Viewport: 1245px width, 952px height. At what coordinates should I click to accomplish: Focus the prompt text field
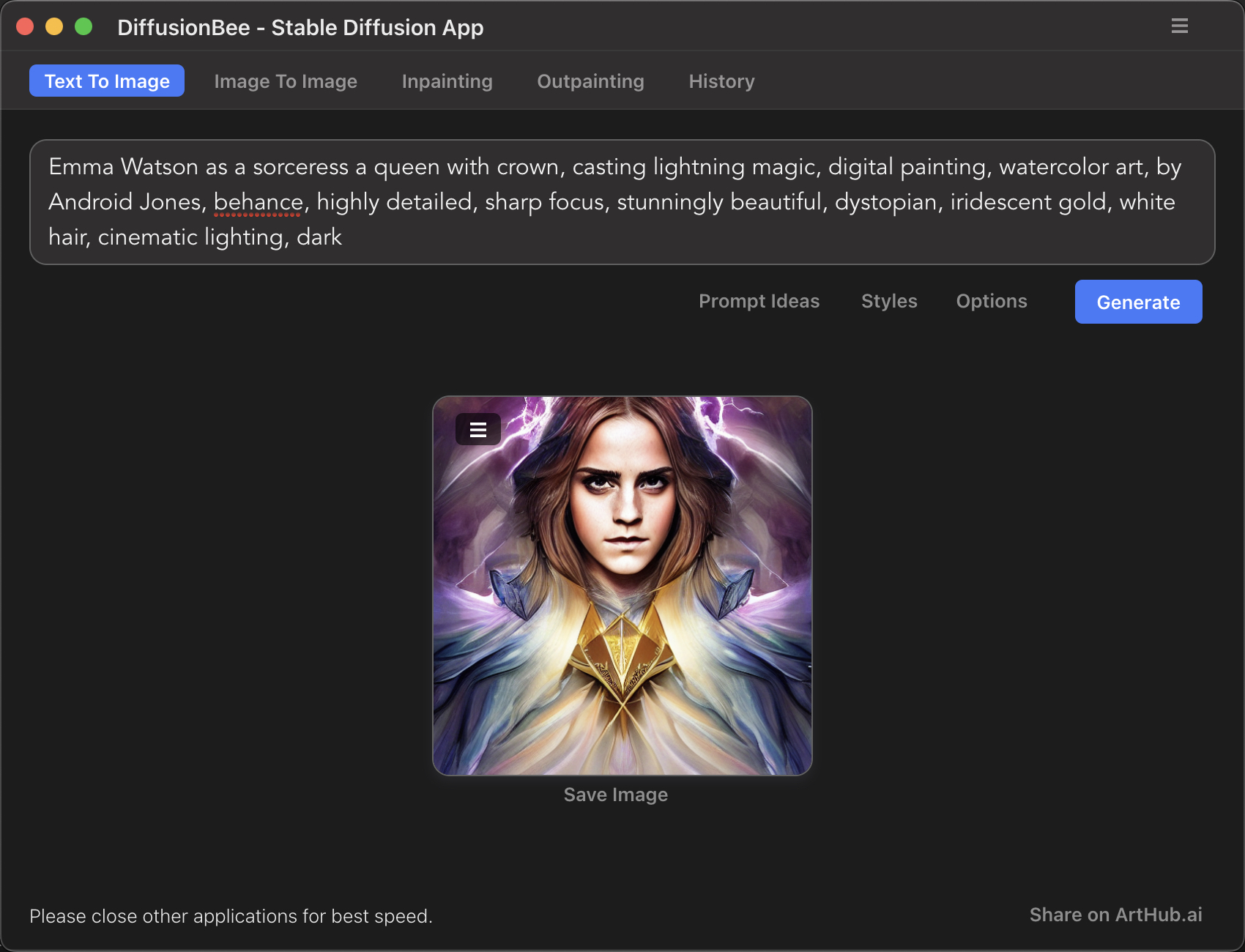(622, 202)
